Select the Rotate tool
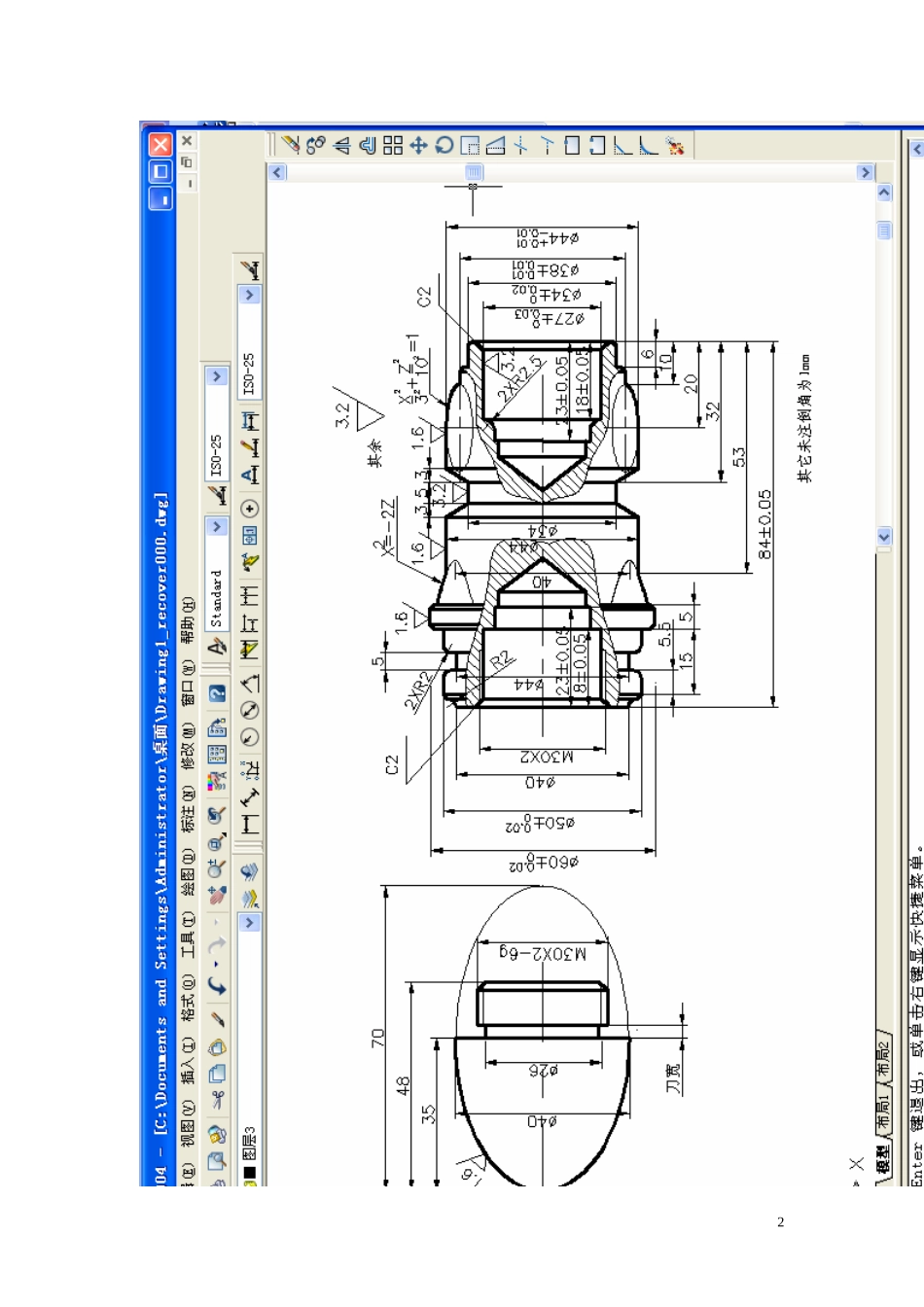This screenshot has height=1307, width=924. coord(444,145)
